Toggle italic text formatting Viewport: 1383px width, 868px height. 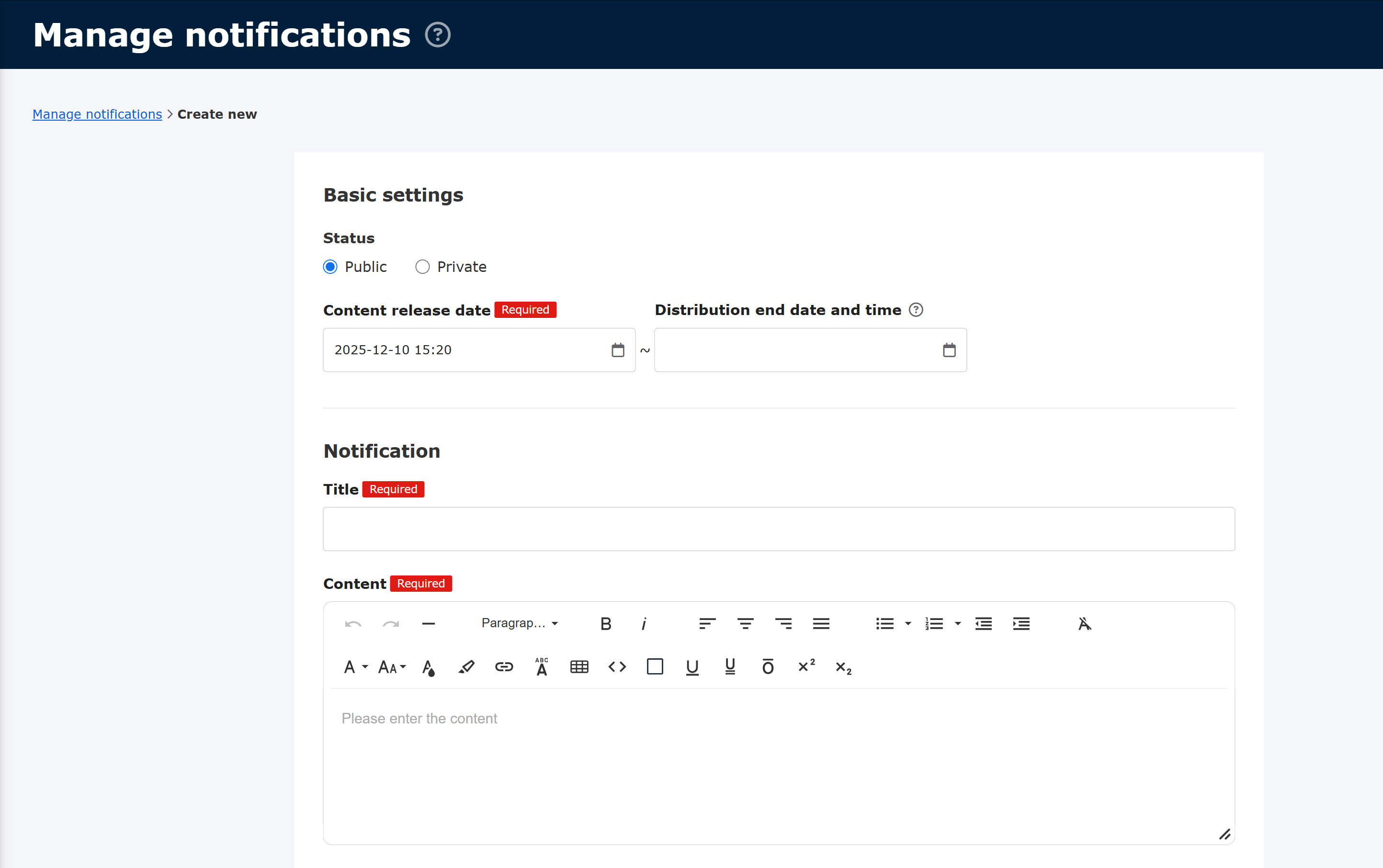coord(644,623)
